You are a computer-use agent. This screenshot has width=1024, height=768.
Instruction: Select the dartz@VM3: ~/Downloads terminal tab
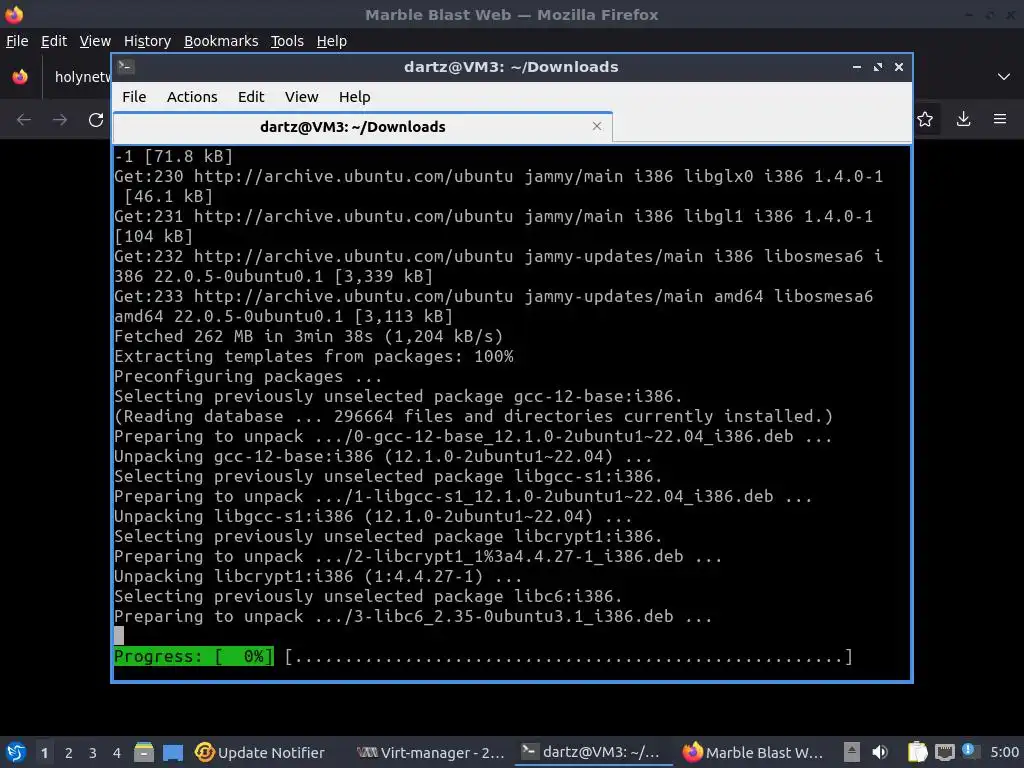point(362,127)
